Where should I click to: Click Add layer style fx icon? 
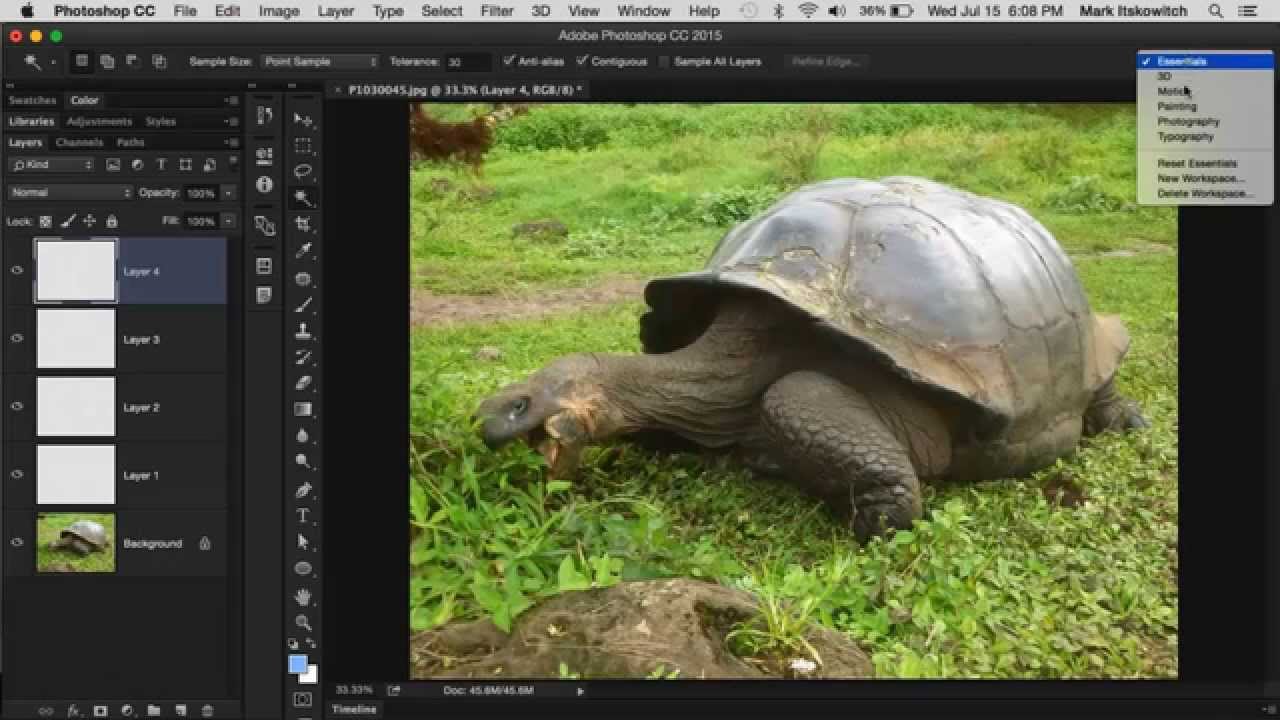73,711
